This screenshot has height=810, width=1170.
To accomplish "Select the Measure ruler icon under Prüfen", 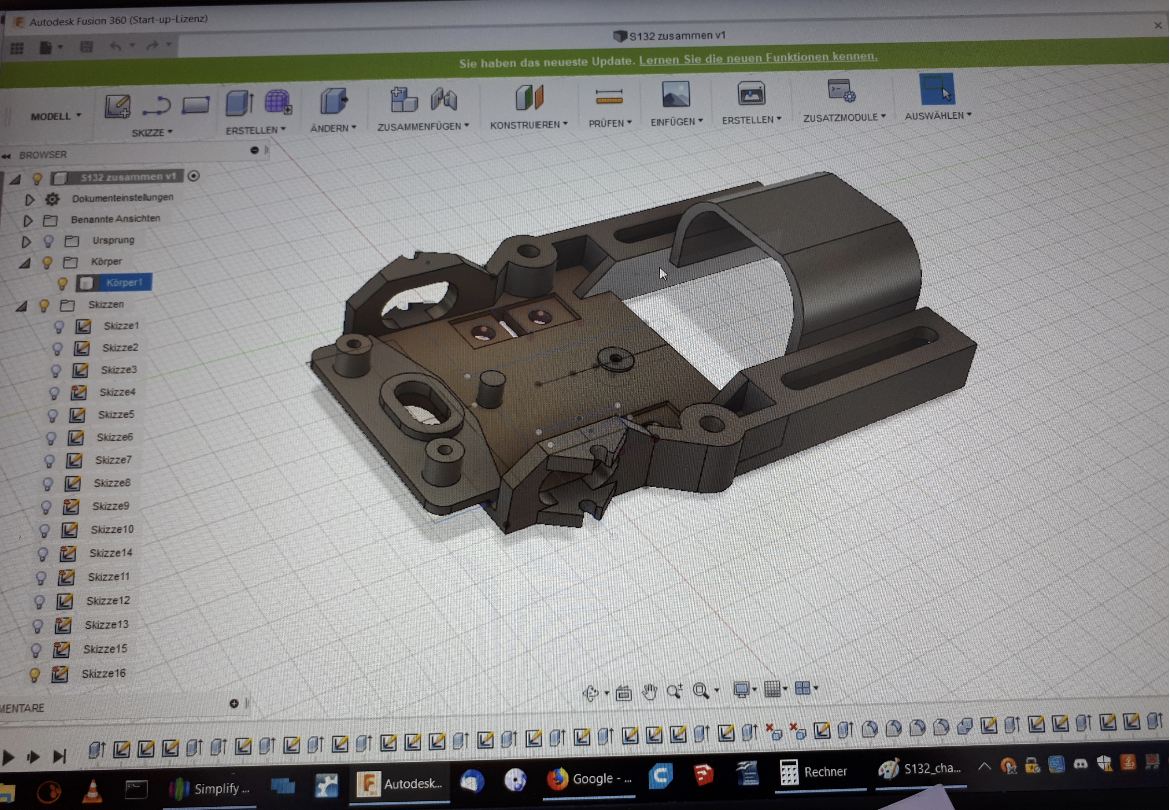I will [x=609, y=97].
